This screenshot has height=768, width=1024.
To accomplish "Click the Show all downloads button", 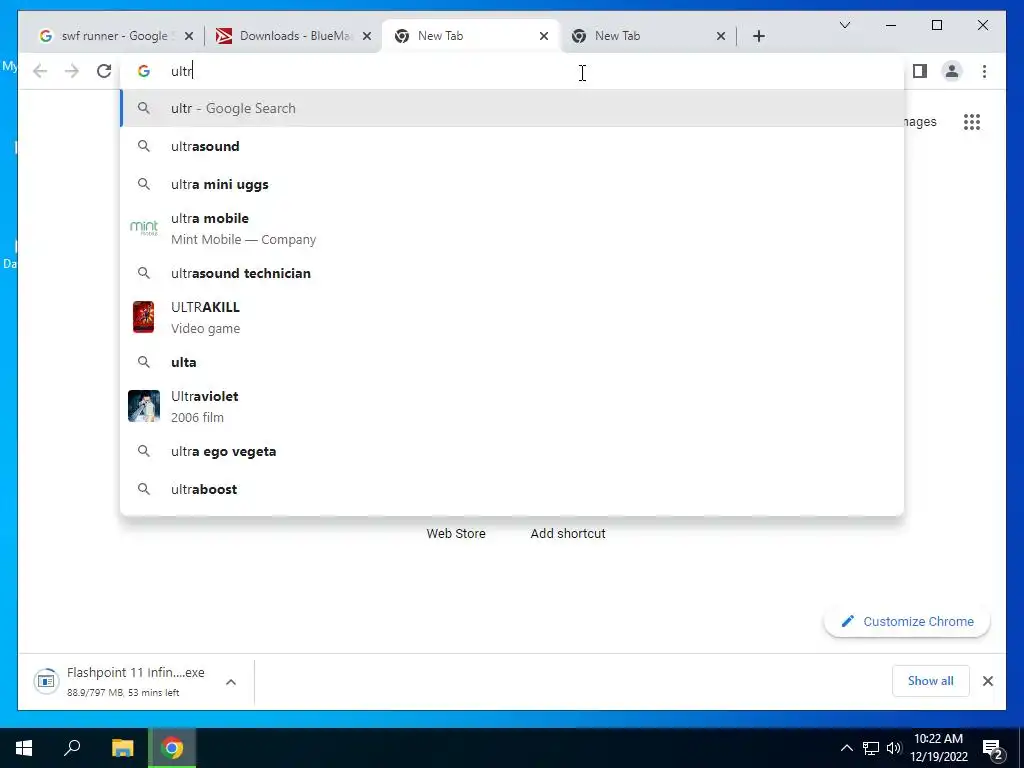I will click(931, 681).
